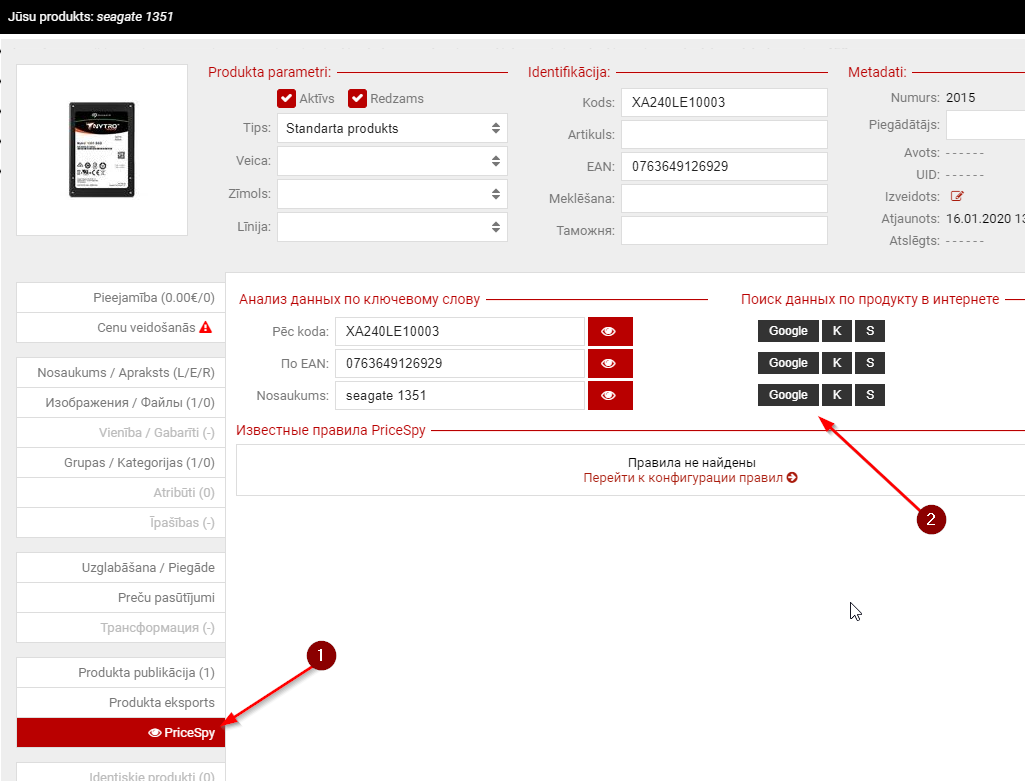Toggle the Aktīvs checkbox
Viewport: 1025px width, 781px height.
286,98
